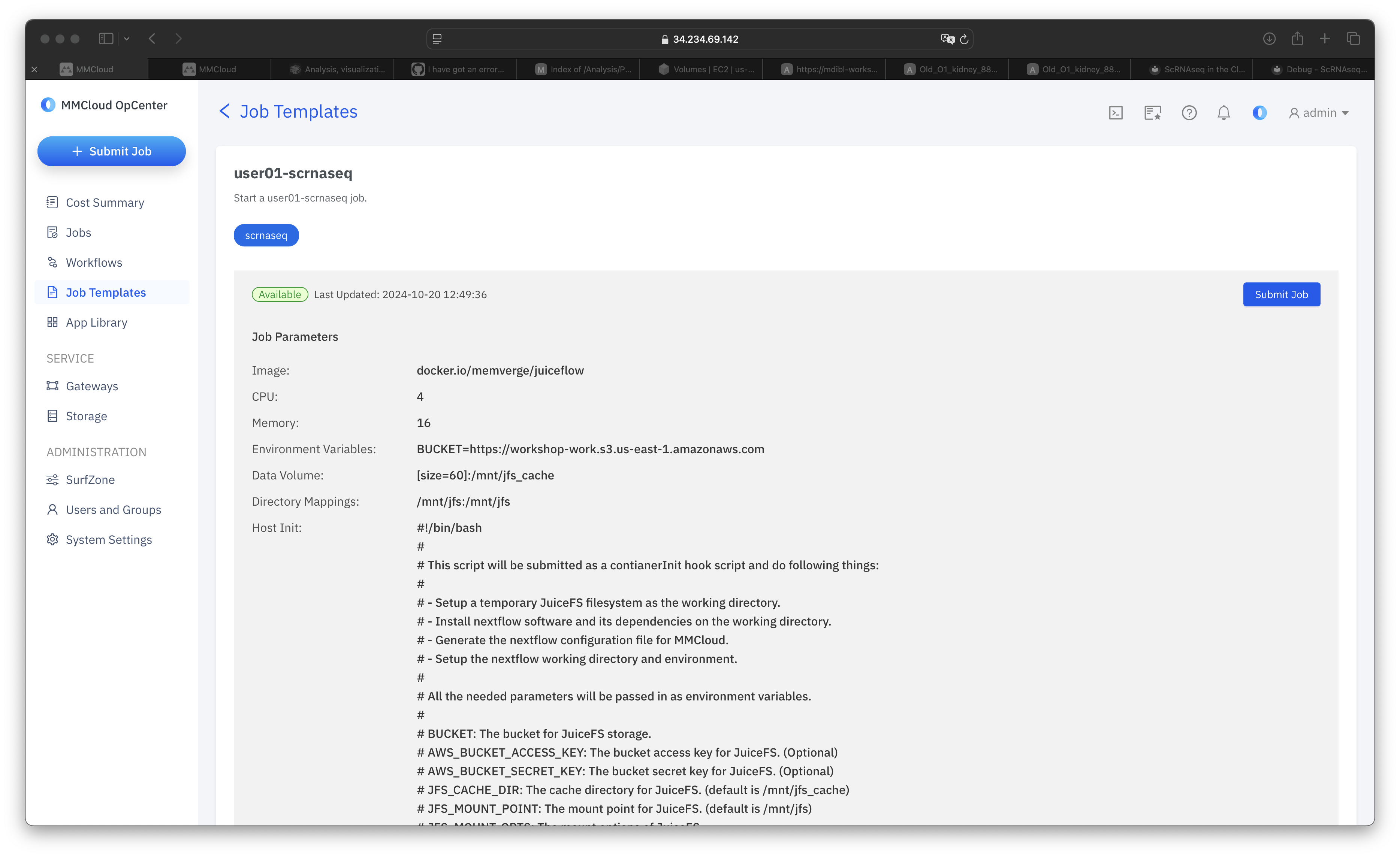Open App Library
1400x857 pixels.
[x=96, y=322]
